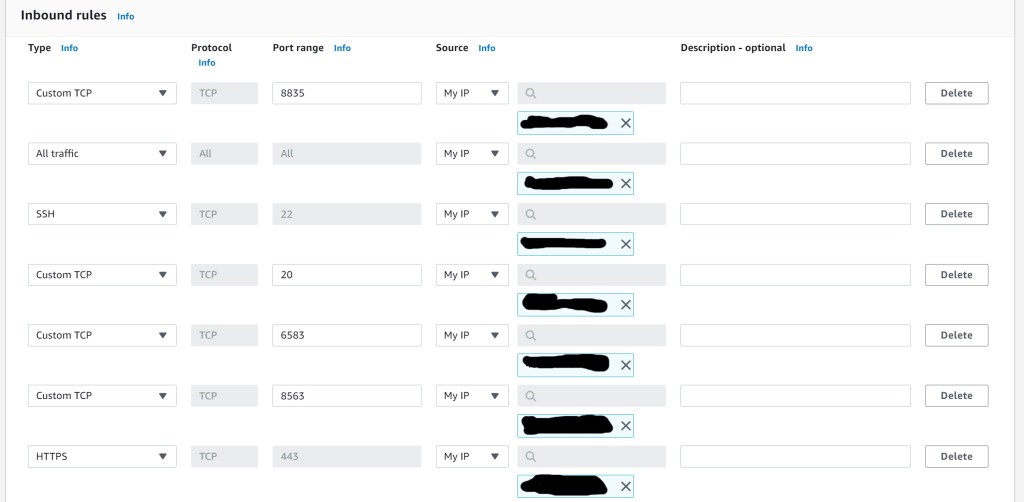Screen dimensions: 1024x502
Task: Delete the HTTPS inbound rule
Action: [x=956, y=456]
